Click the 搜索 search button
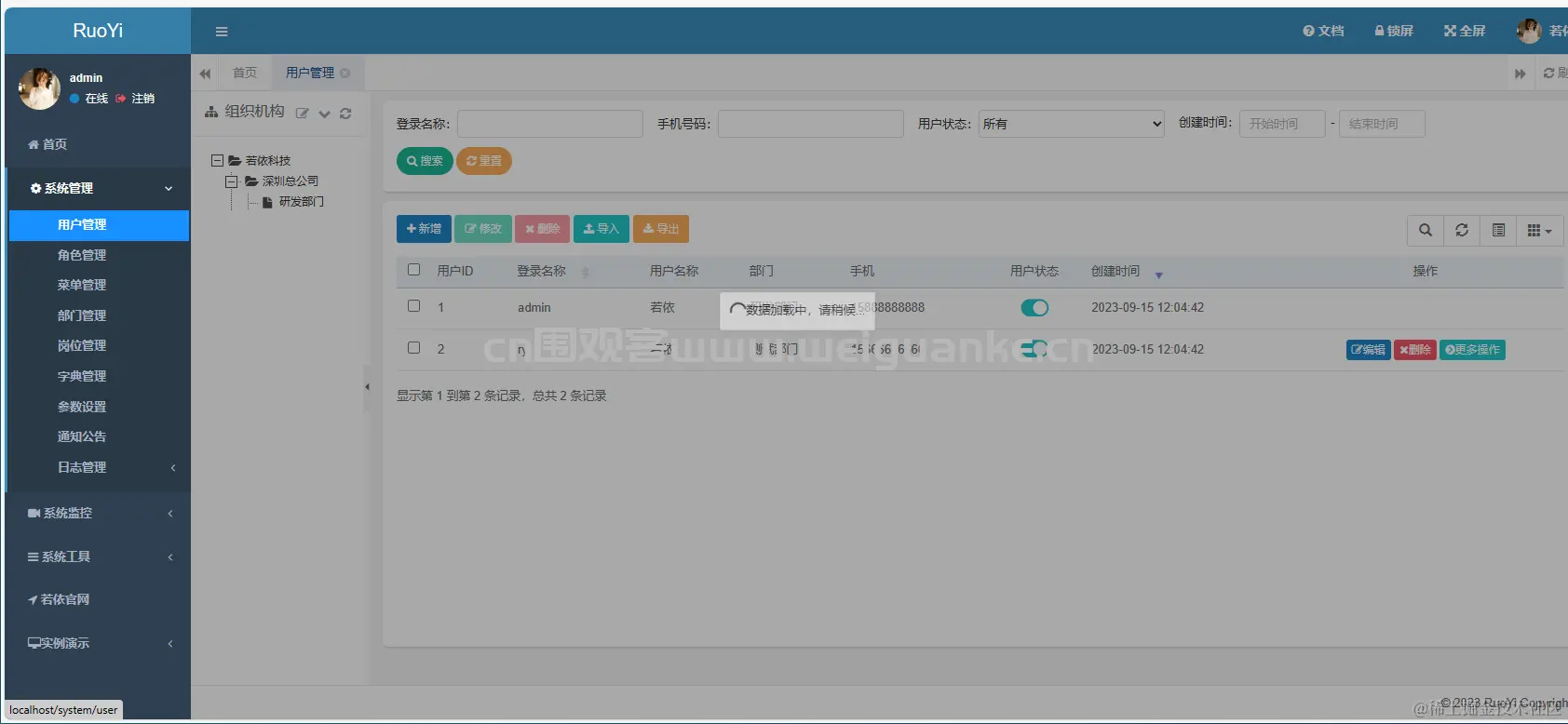The width and height of the screenshot is (1568, 724). (425, 161)
